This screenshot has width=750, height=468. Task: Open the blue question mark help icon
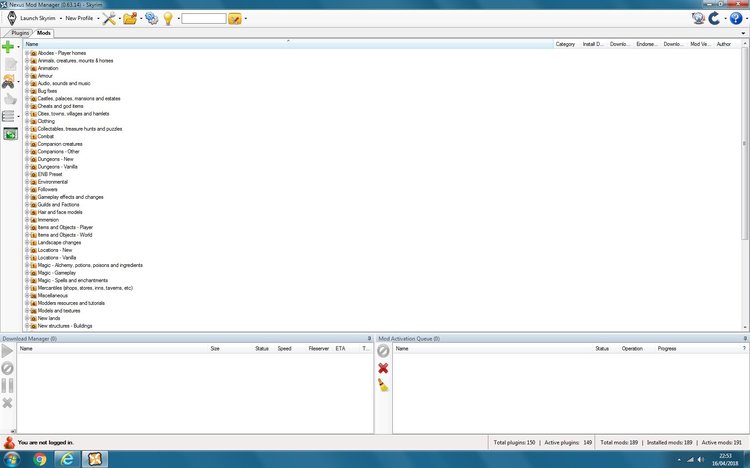(x=736, y=18)
